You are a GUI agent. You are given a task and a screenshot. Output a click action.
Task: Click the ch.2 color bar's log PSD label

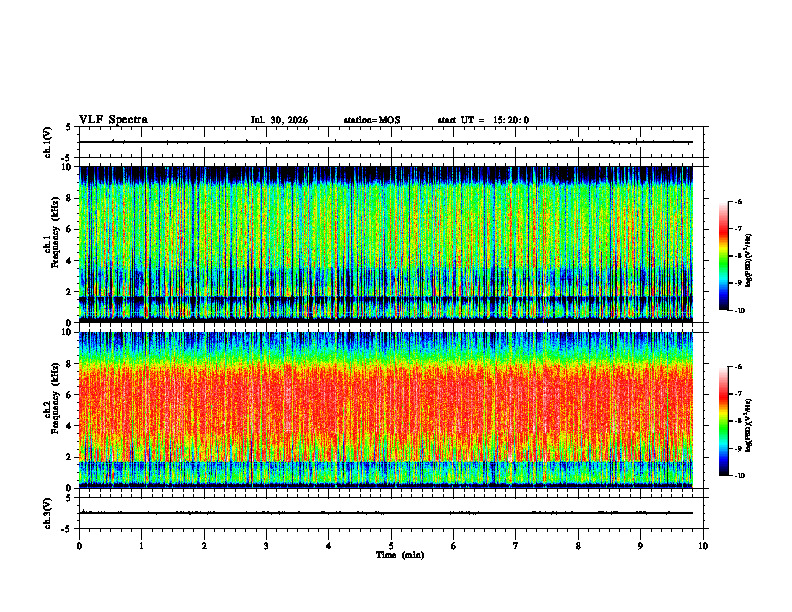tap(749, 425)
